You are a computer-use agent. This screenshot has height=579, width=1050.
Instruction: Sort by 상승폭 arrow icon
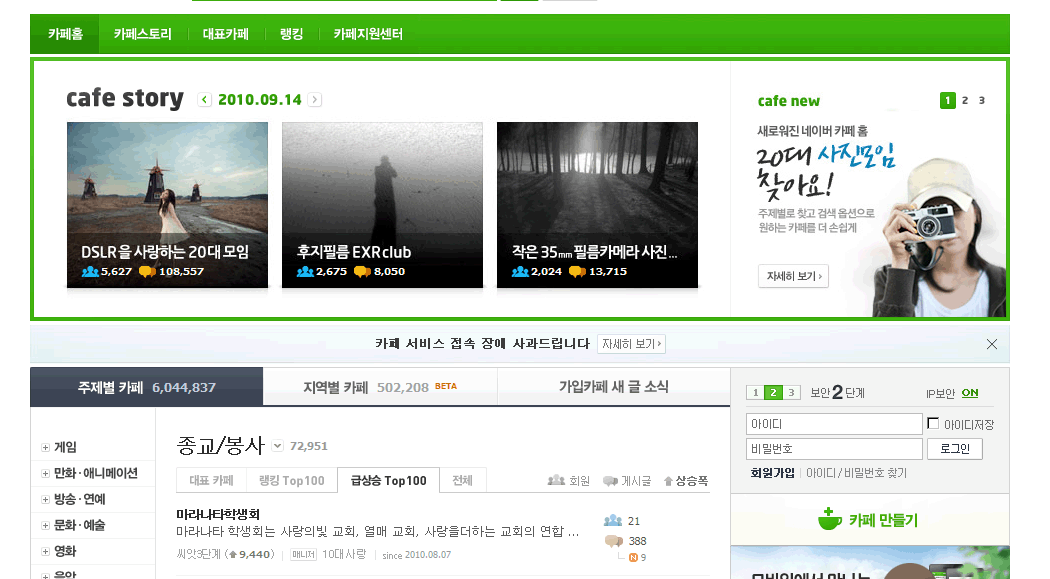click(669, 481)
